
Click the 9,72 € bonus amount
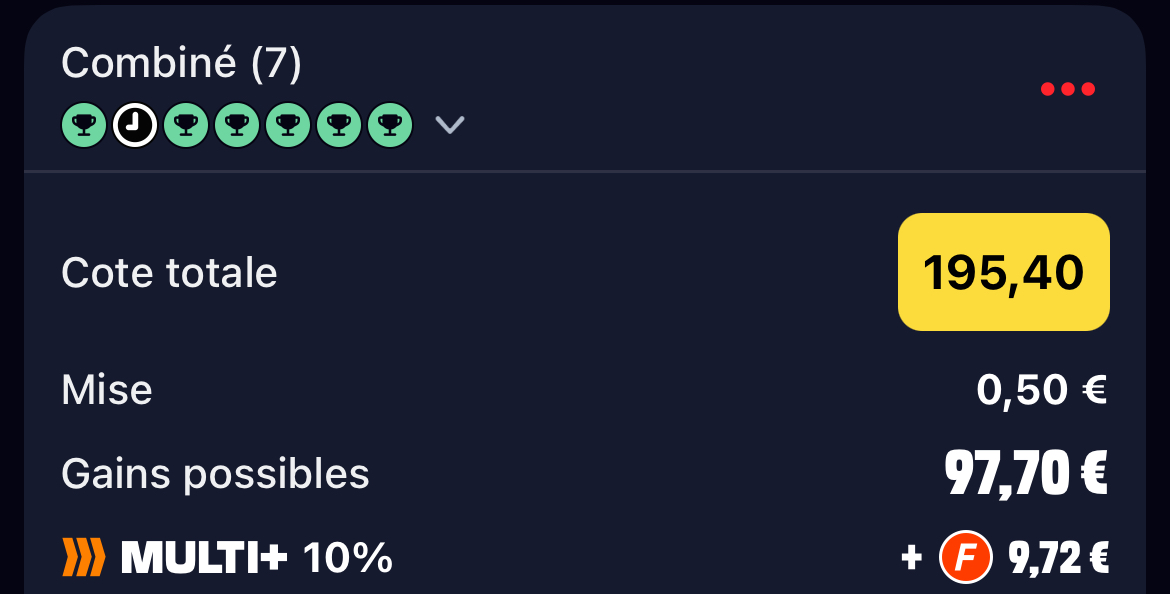click(1059, 557)
